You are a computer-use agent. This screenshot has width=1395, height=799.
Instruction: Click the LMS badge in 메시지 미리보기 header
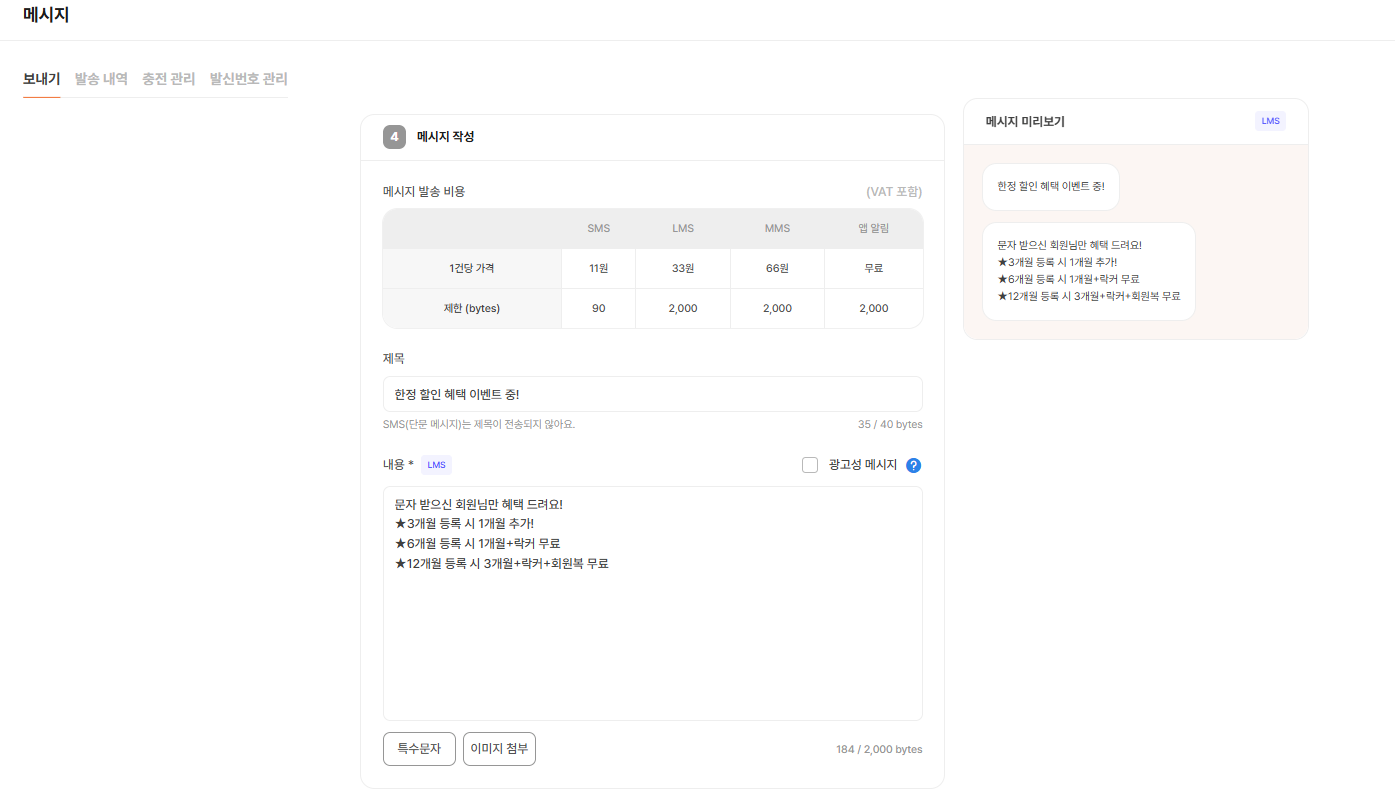(x=1270, y=121)
